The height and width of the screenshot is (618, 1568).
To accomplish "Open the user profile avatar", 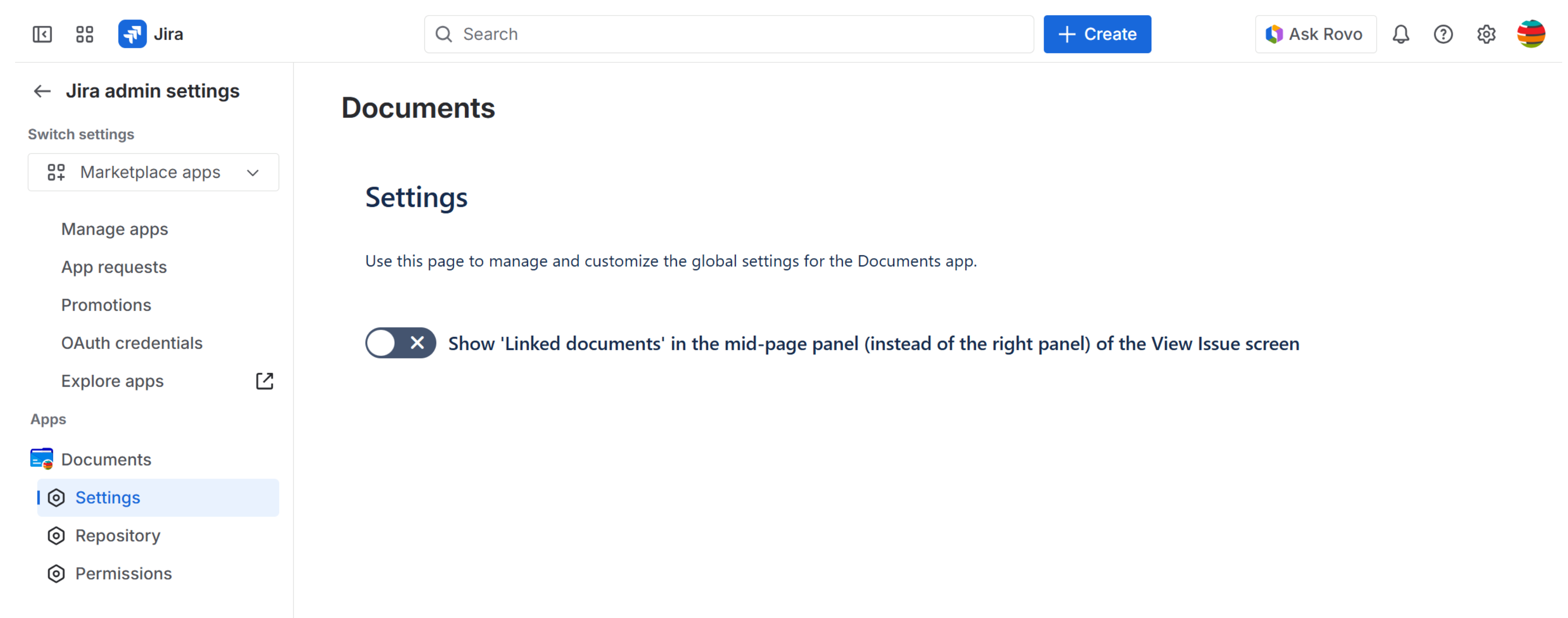I will click(1530, 34).
